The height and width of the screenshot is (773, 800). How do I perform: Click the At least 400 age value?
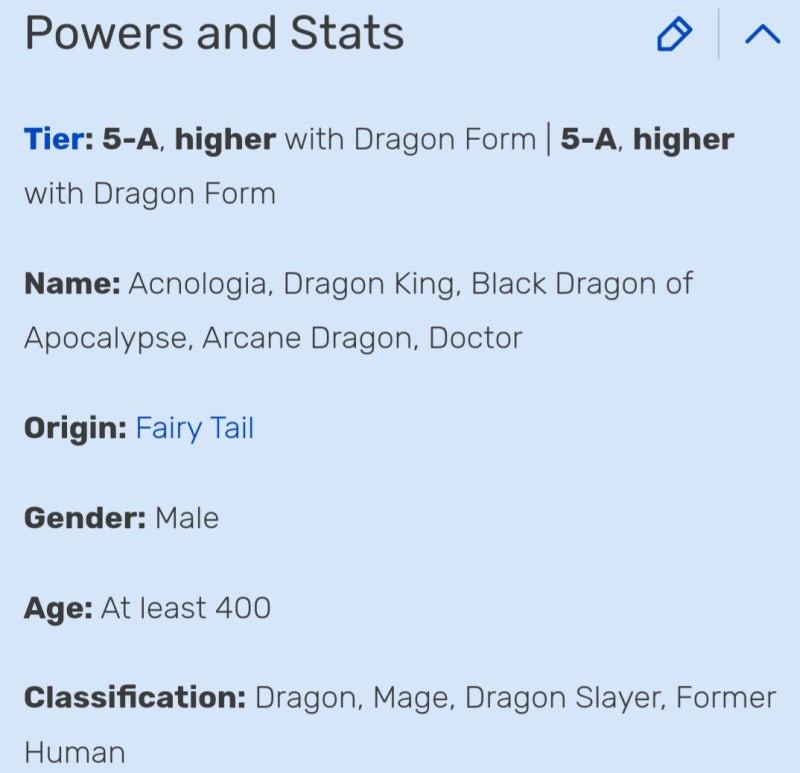(x=186, y=607)
